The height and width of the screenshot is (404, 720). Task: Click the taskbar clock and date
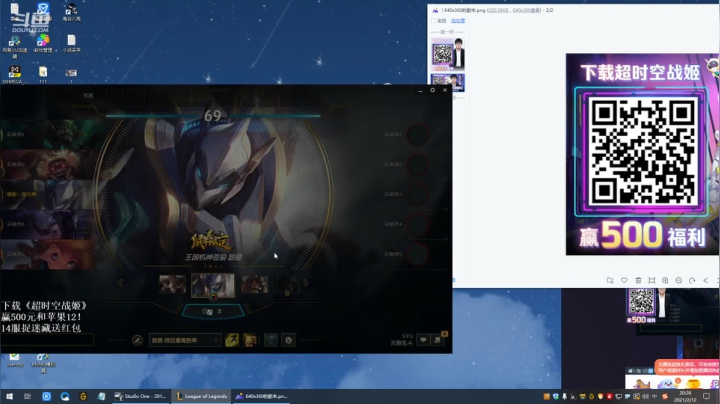click(685, 396)
